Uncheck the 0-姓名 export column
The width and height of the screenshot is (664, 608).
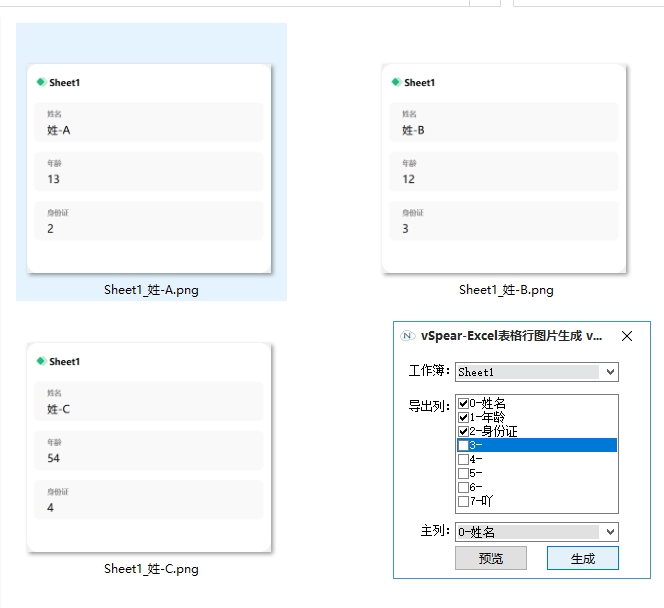[x=463, y=403]
